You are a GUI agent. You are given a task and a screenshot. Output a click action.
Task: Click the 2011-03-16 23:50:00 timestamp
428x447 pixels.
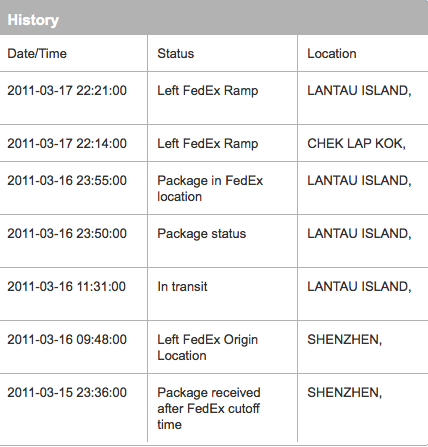coord(67,234)
